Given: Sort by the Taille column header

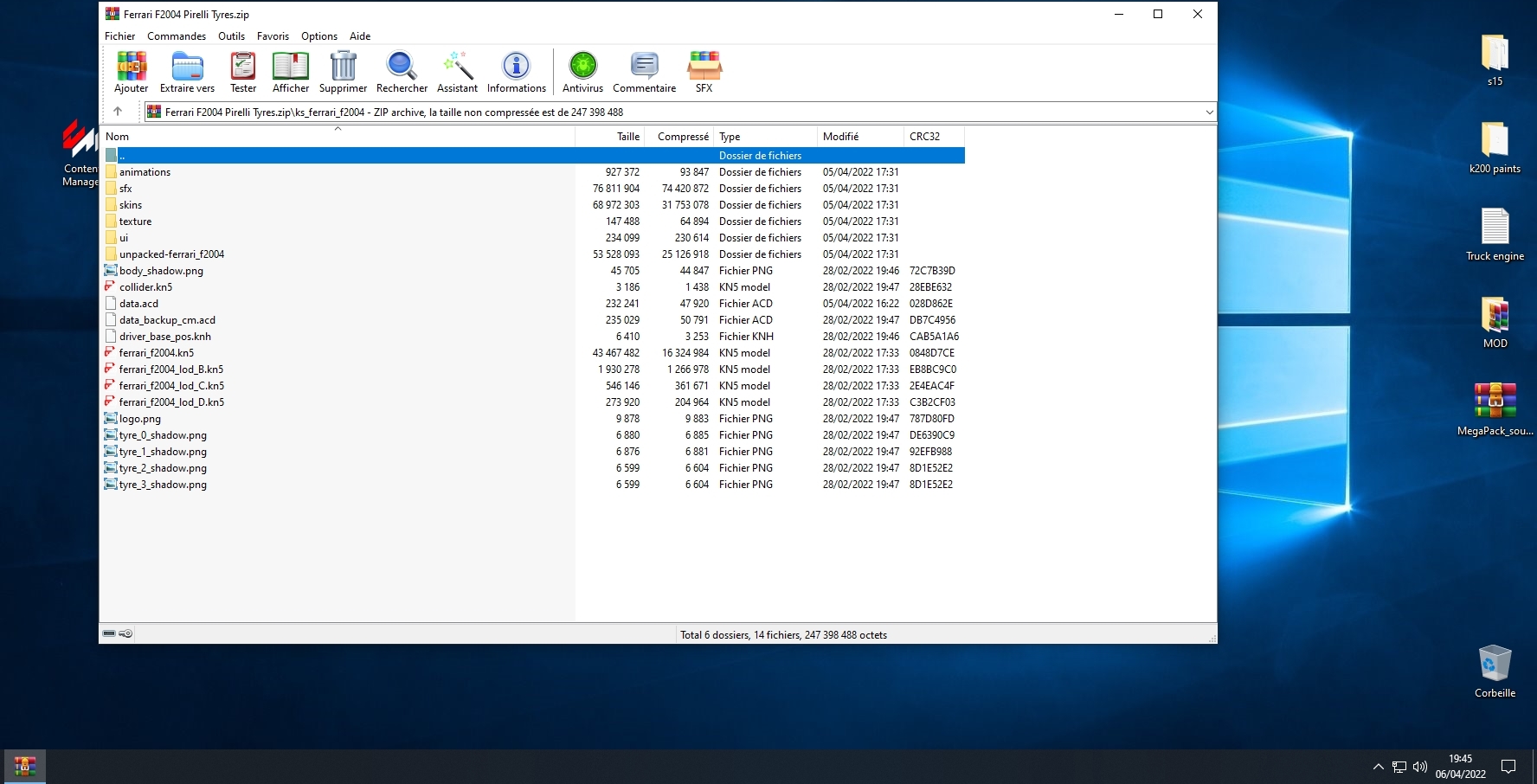Looking at the screenshot, I should [x=610, y=137].
